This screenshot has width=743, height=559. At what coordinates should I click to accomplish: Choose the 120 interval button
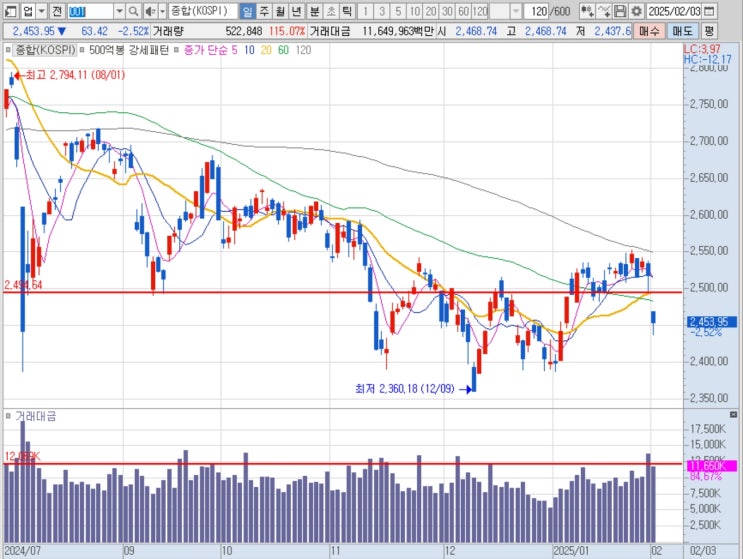click(480, 10)
